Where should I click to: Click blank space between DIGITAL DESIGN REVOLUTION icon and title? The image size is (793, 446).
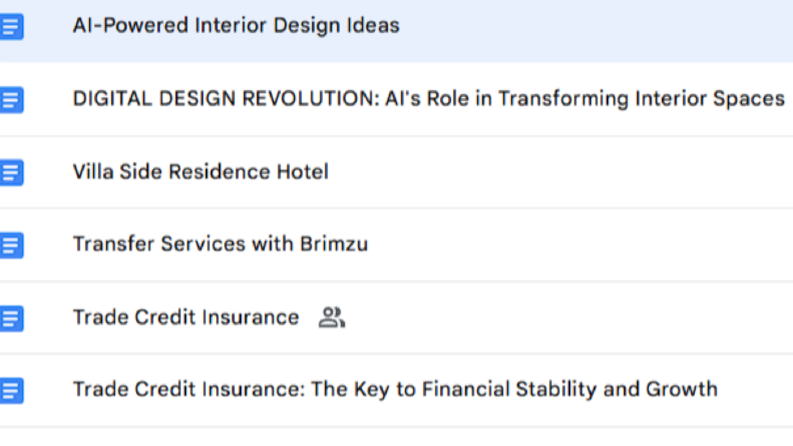click(48, 100)
